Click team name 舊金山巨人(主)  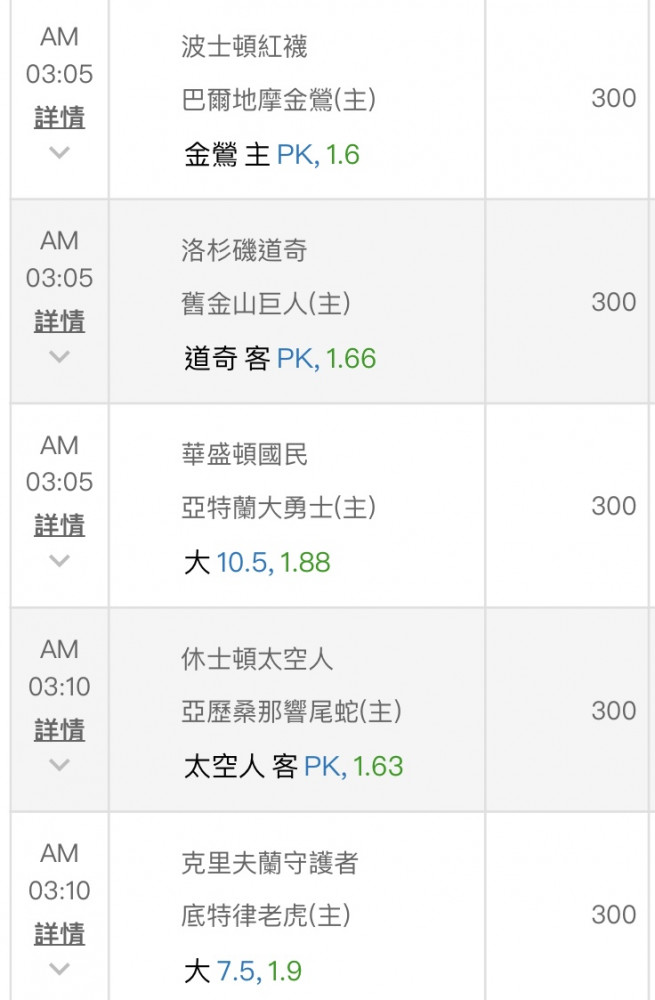266,304
